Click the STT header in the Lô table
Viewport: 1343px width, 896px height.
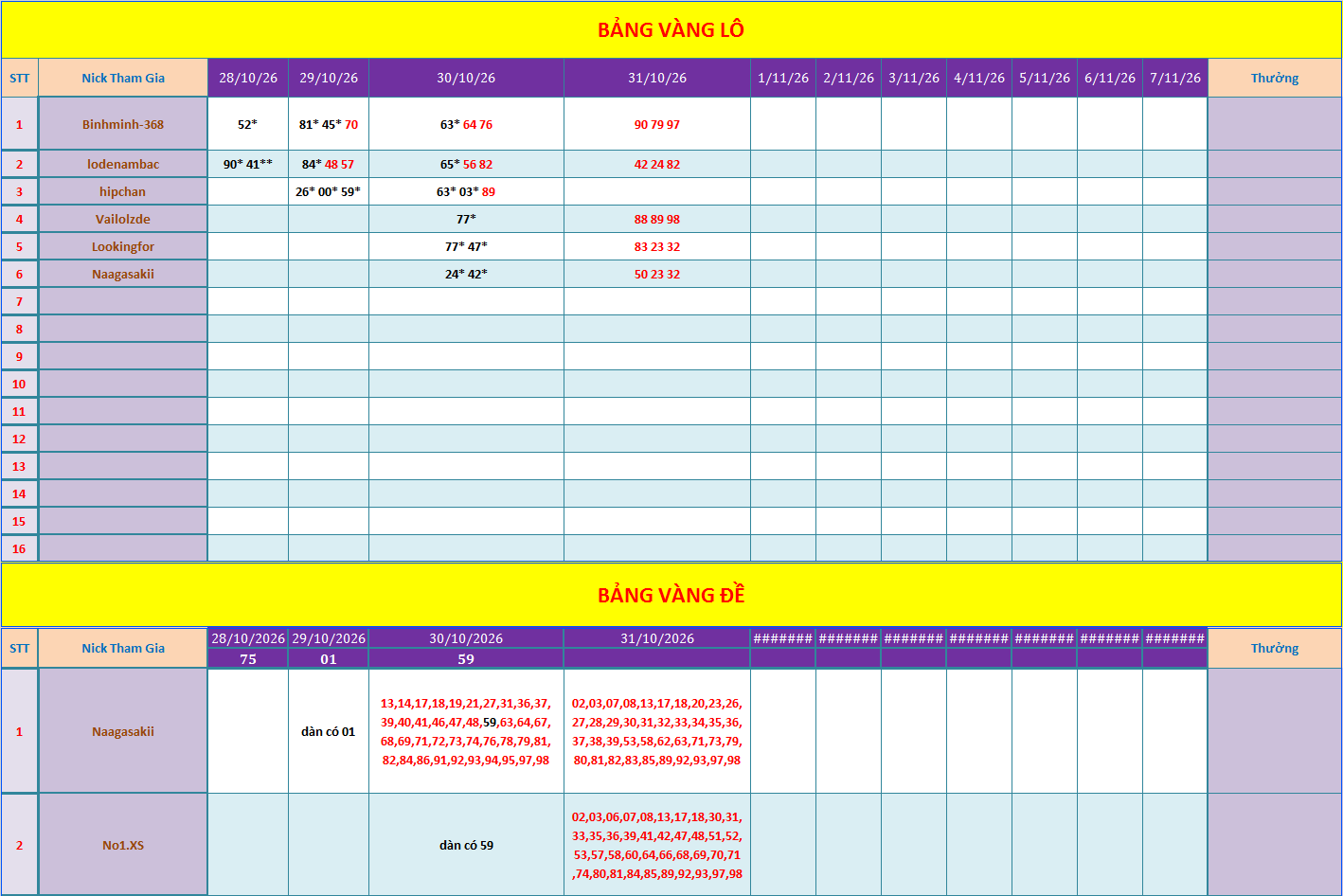(x=19, y=78)
